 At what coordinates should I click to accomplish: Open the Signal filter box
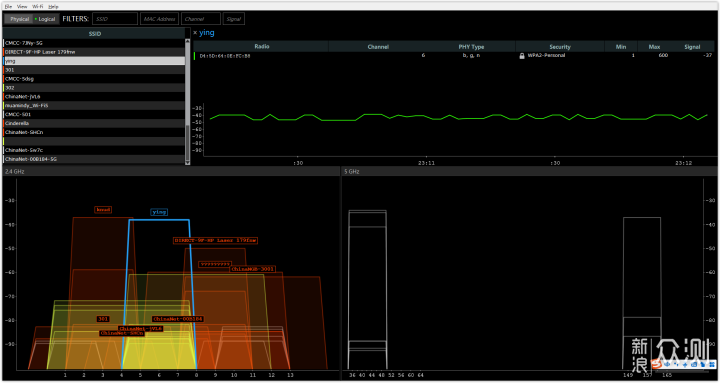pyautogui.click(x=234, y=19)
